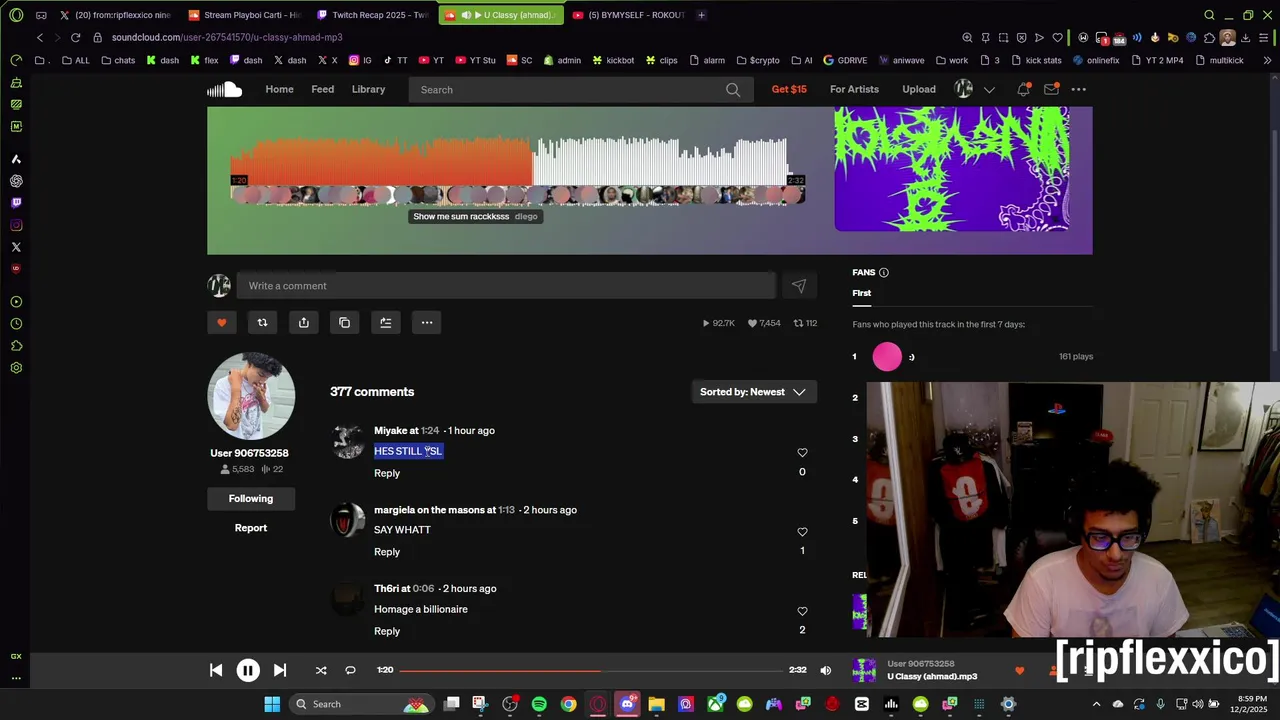Image resolution: width=1280 pixels, height=720 pixels.
Task: Switch to Stream Playboi Carti tab
Action: click(x=244, y=15)
